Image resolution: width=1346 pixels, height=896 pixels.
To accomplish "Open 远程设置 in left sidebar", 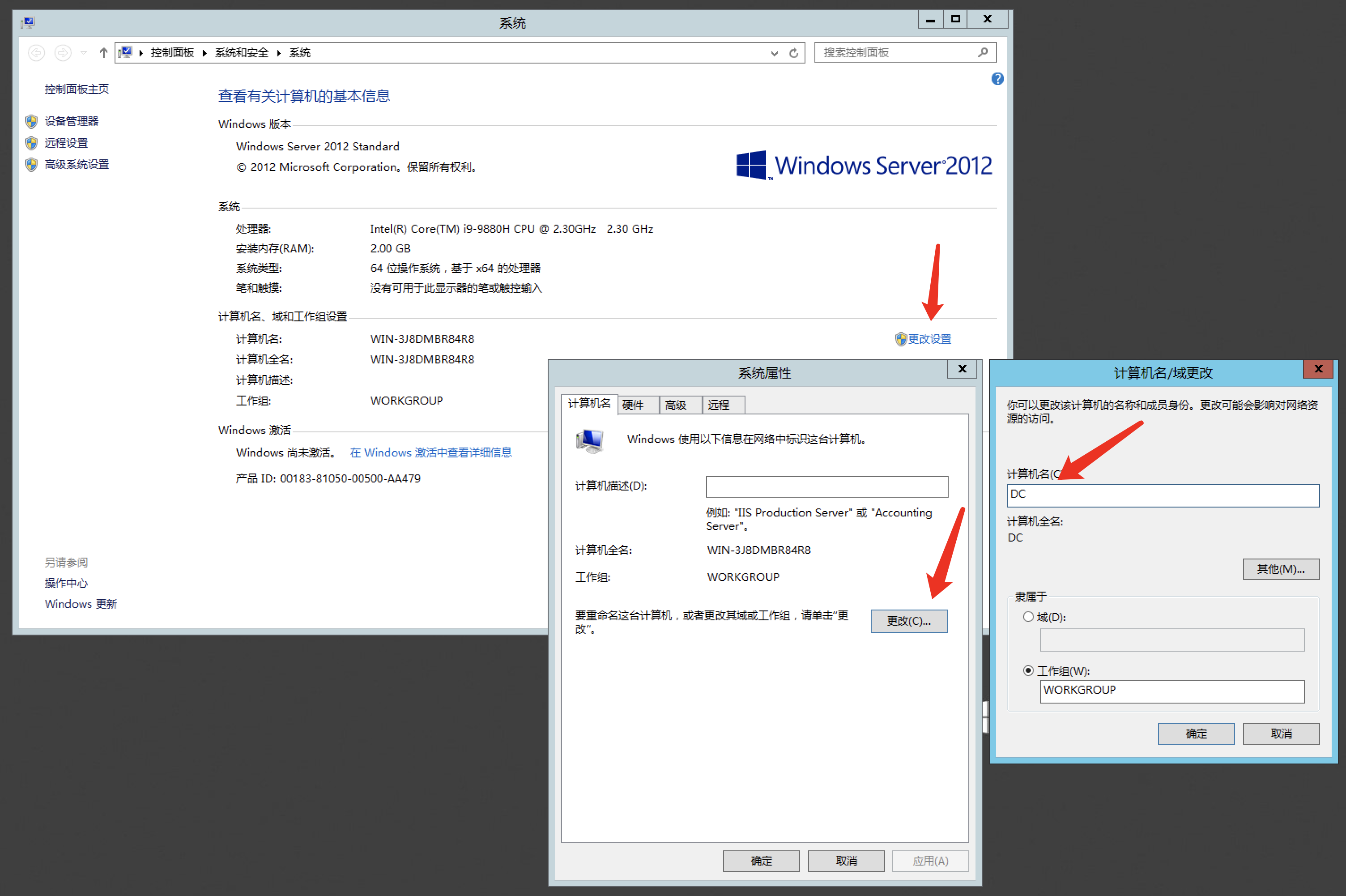I will pyautogui.click(x=66, y=143).
